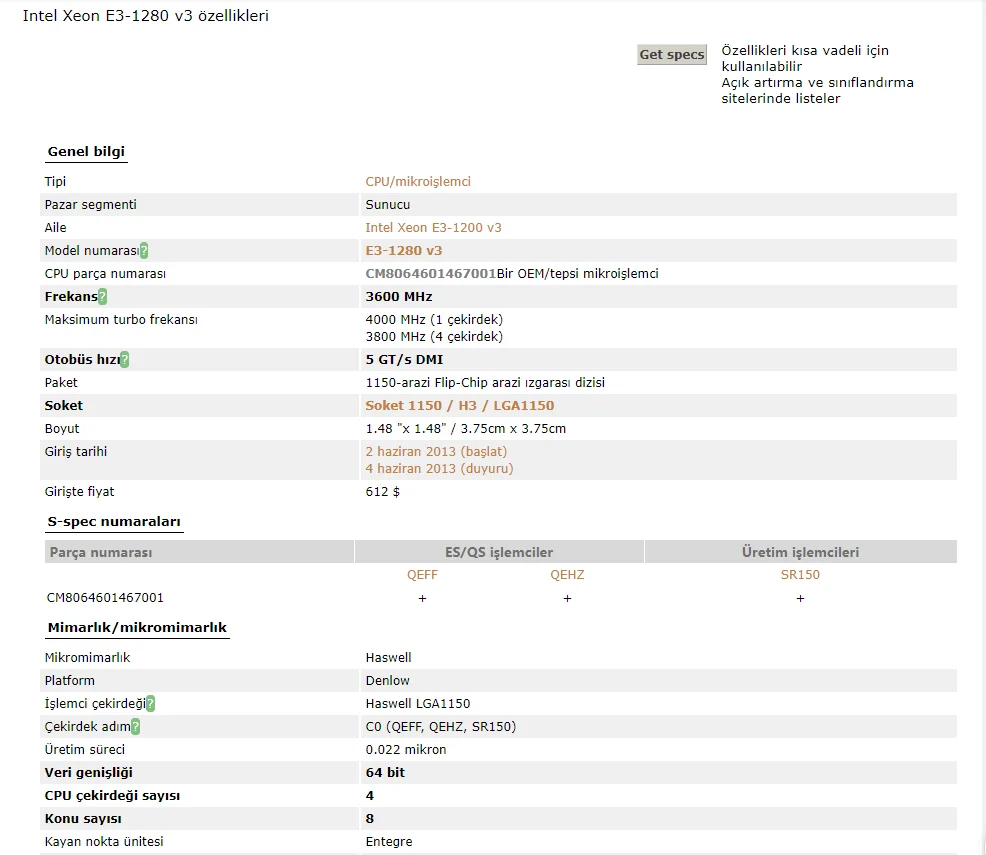Click the Sunucu market segment value
Image resolution: width=986 pixels, height=855 pixels.
pos(387,205)
